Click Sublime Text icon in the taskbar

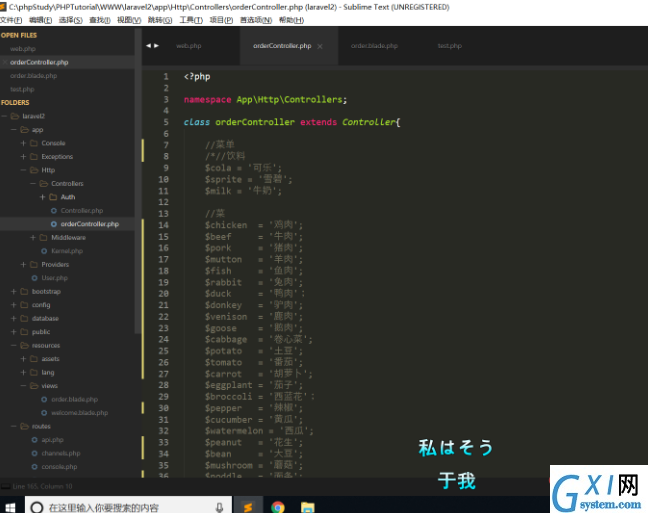248,507
